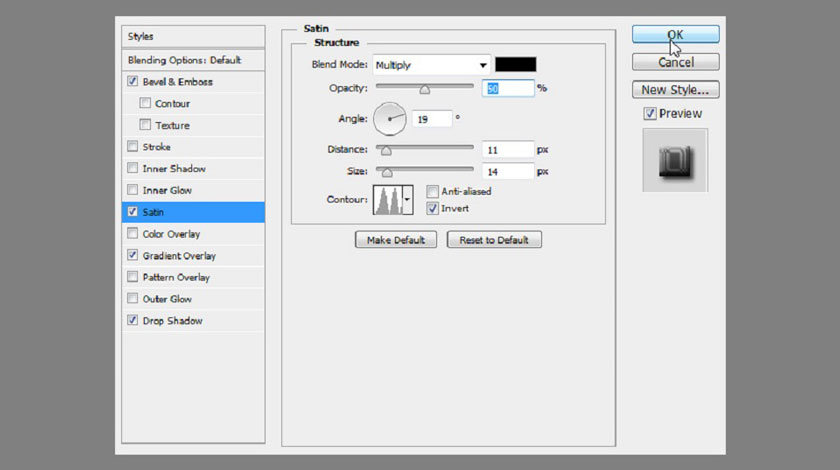Image resolution: width=840 pixels, height=470 pixels.
Task: Enable the Color Overlay checkbox
Action: [x=132, y=233]
